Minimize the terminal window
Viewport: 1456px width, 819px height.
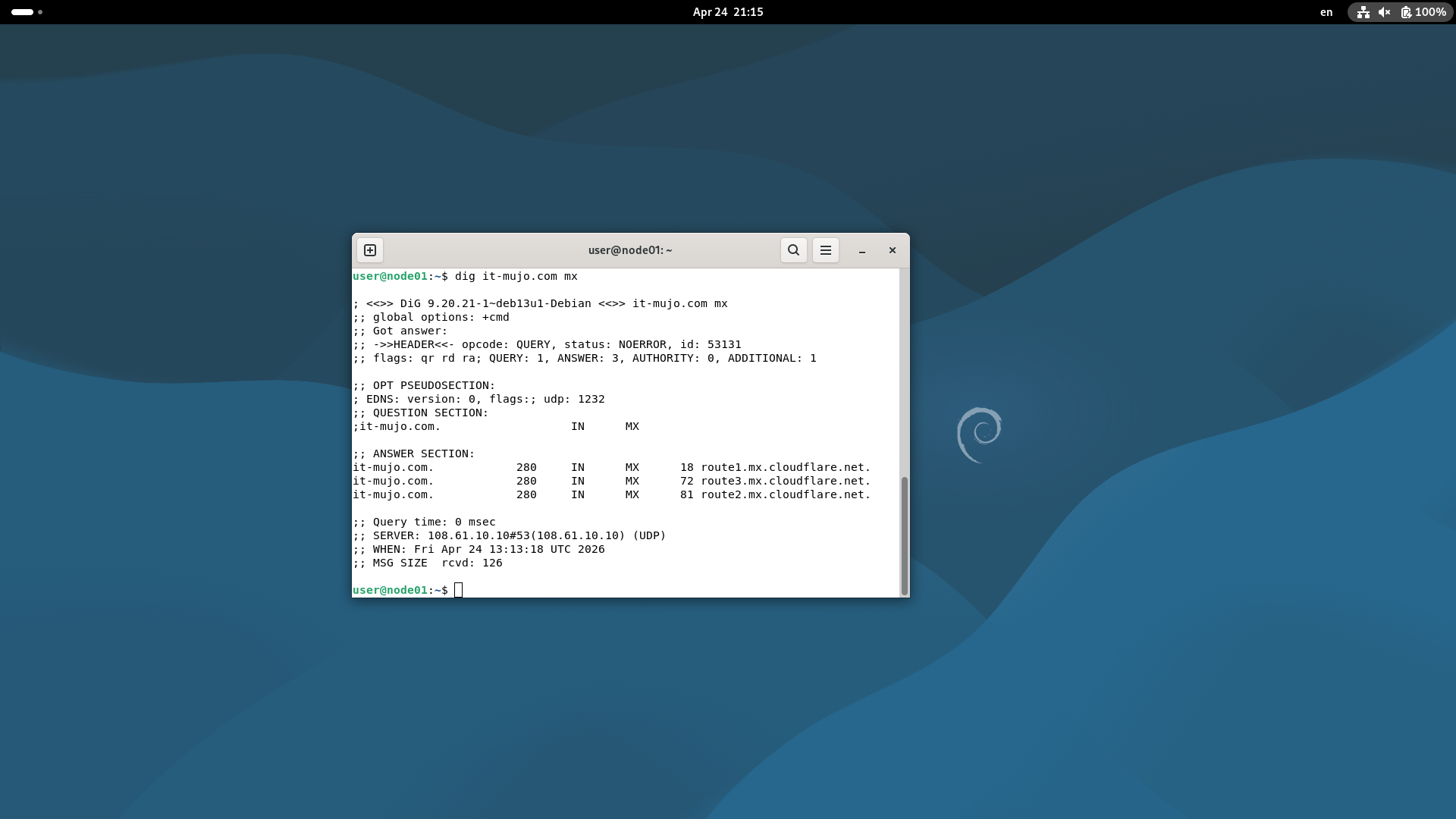(862, 250)
